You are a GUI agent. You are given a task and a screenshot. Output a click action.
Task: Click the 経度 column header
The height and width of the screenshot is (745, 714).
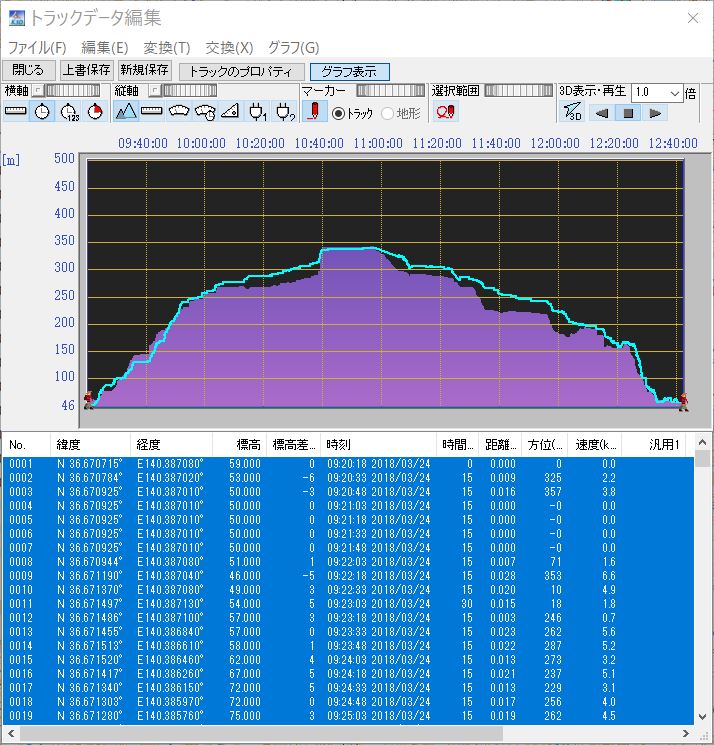[171, 445]
